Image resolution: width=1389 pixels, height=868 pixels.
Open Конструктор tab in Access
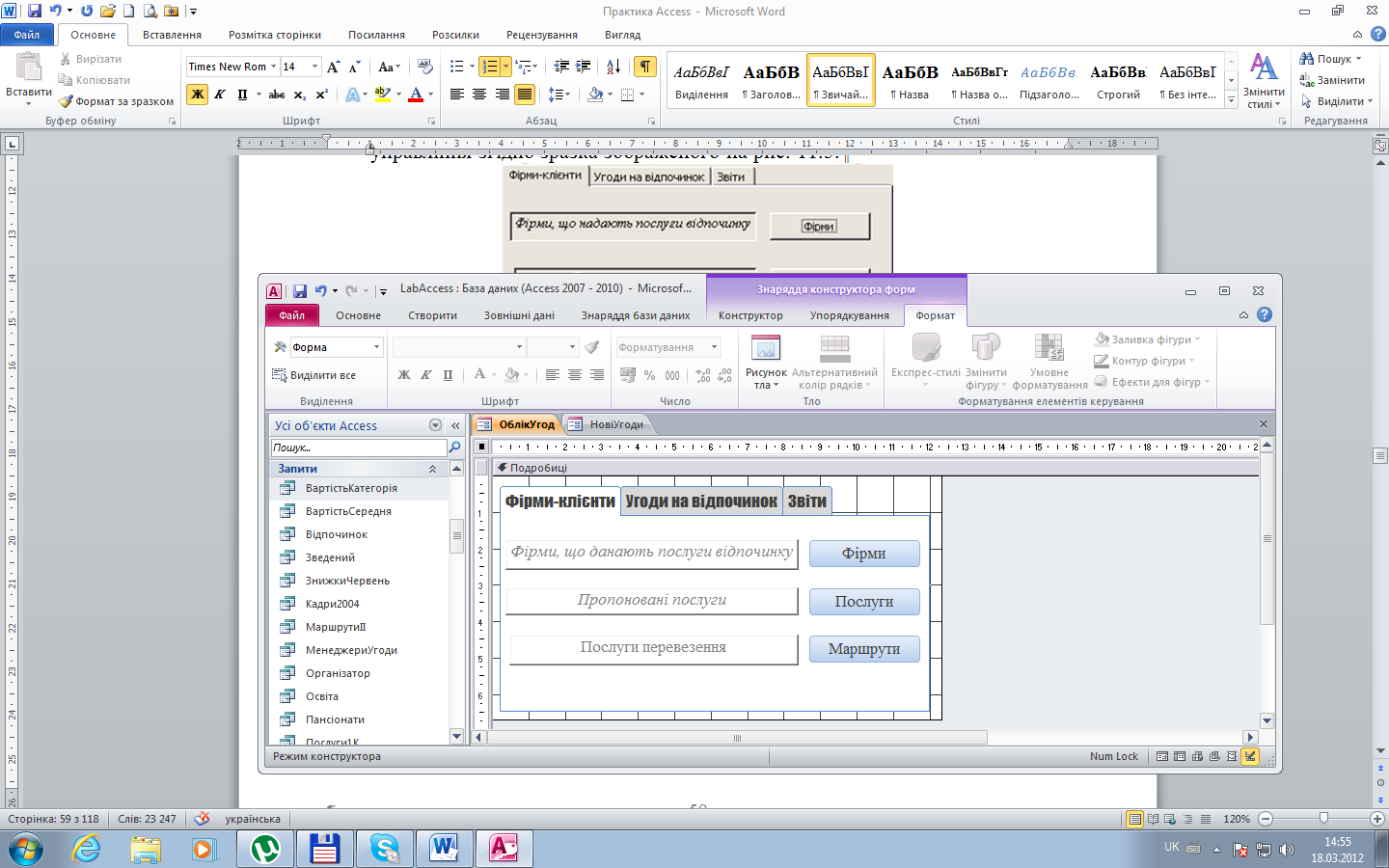(750, 315)
